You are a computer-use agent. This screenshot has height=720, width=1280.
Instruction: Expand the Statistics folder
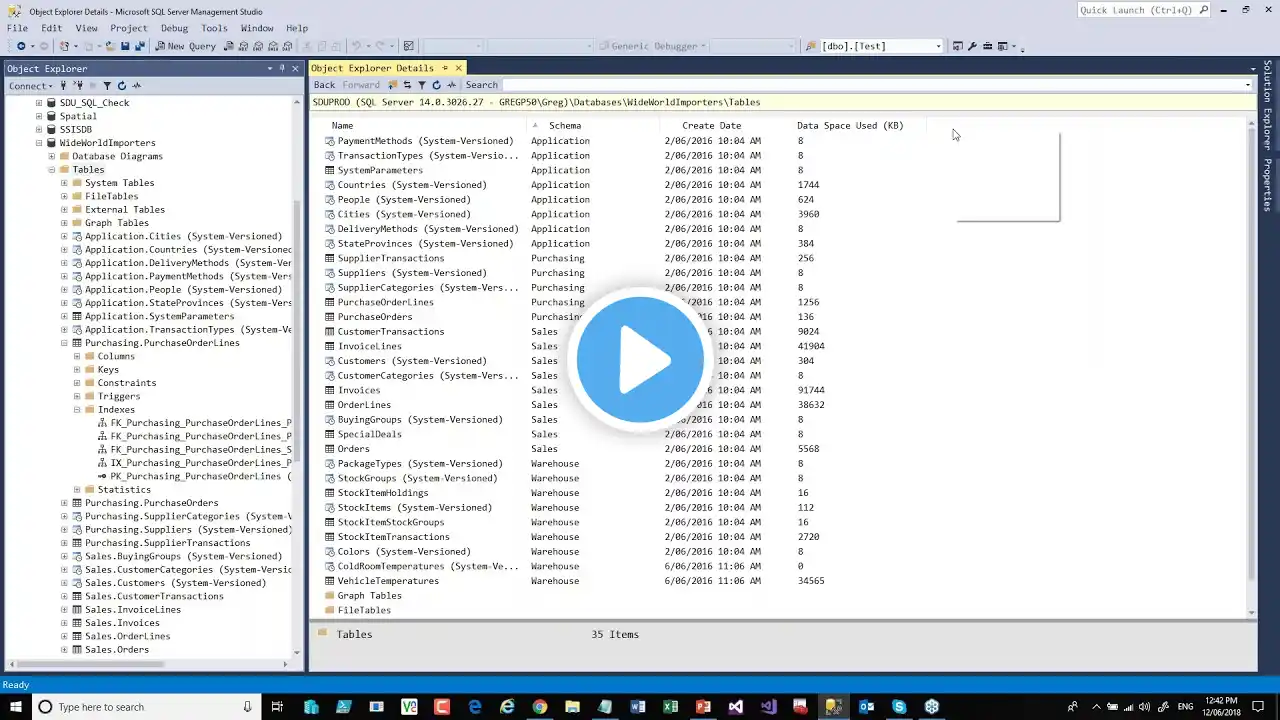pyautogui.click(x=77, y=490)
